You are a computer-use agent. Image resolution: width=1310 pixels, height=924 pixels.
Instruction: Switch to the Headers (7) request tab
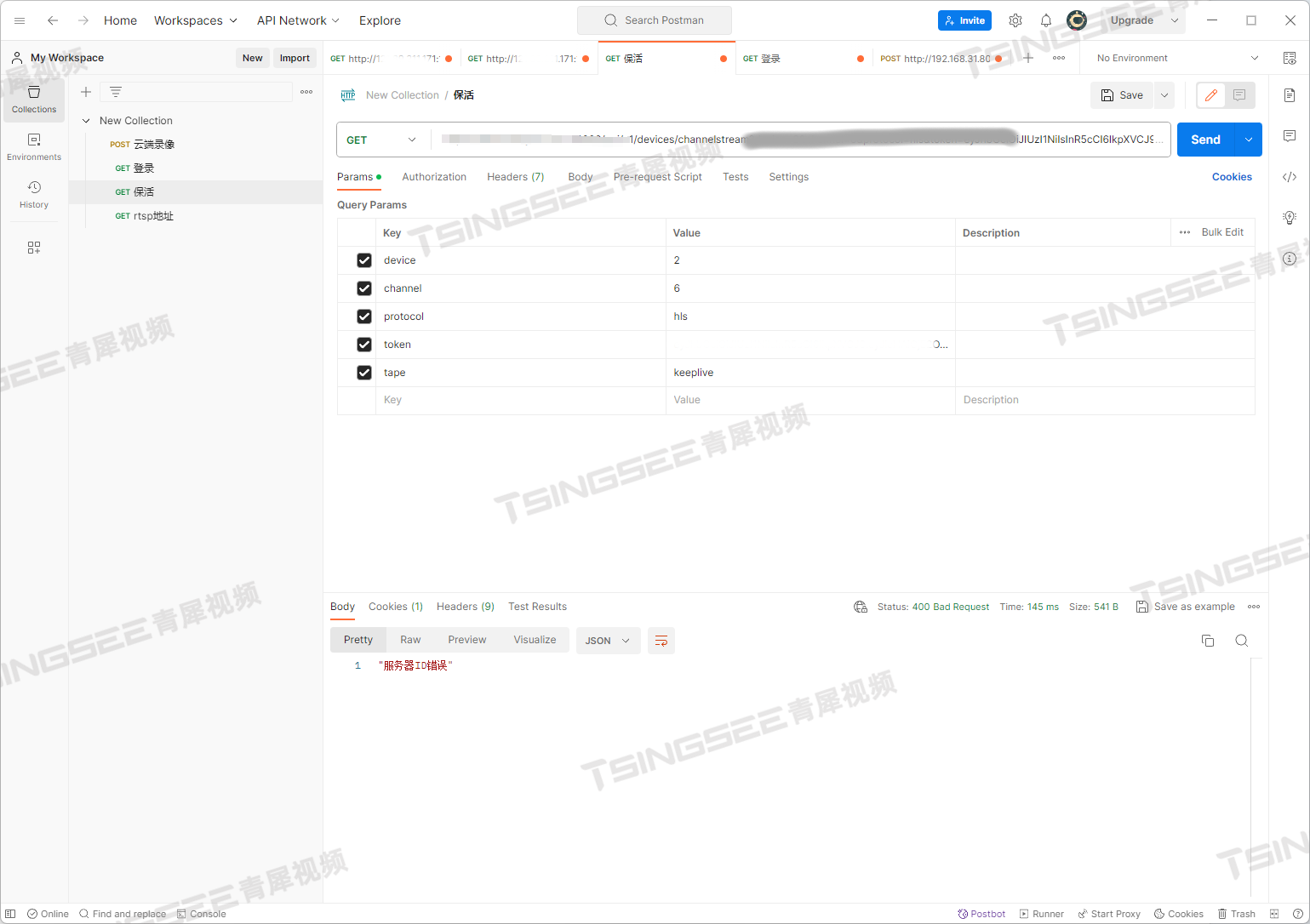516,177
